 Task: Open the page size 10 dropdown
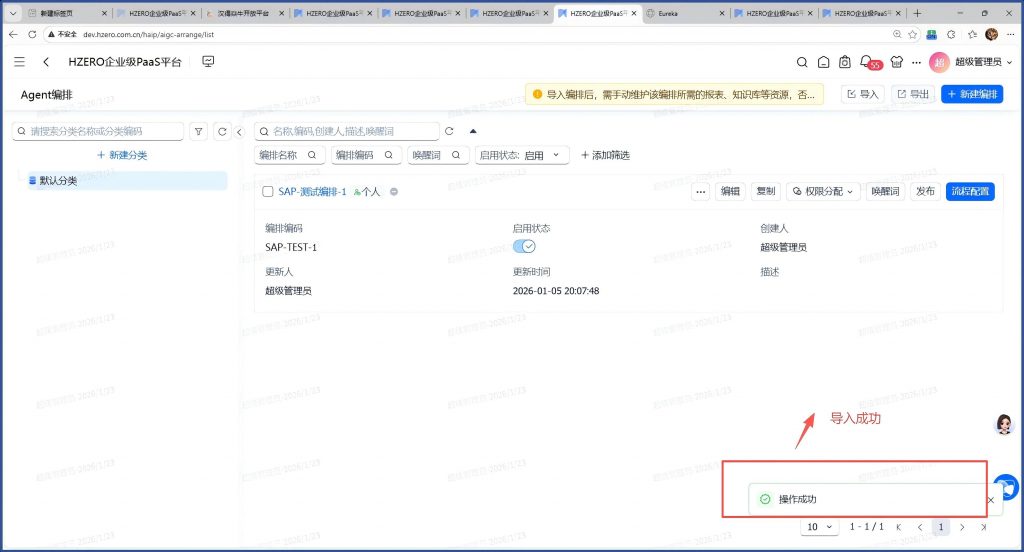point(820,527)
